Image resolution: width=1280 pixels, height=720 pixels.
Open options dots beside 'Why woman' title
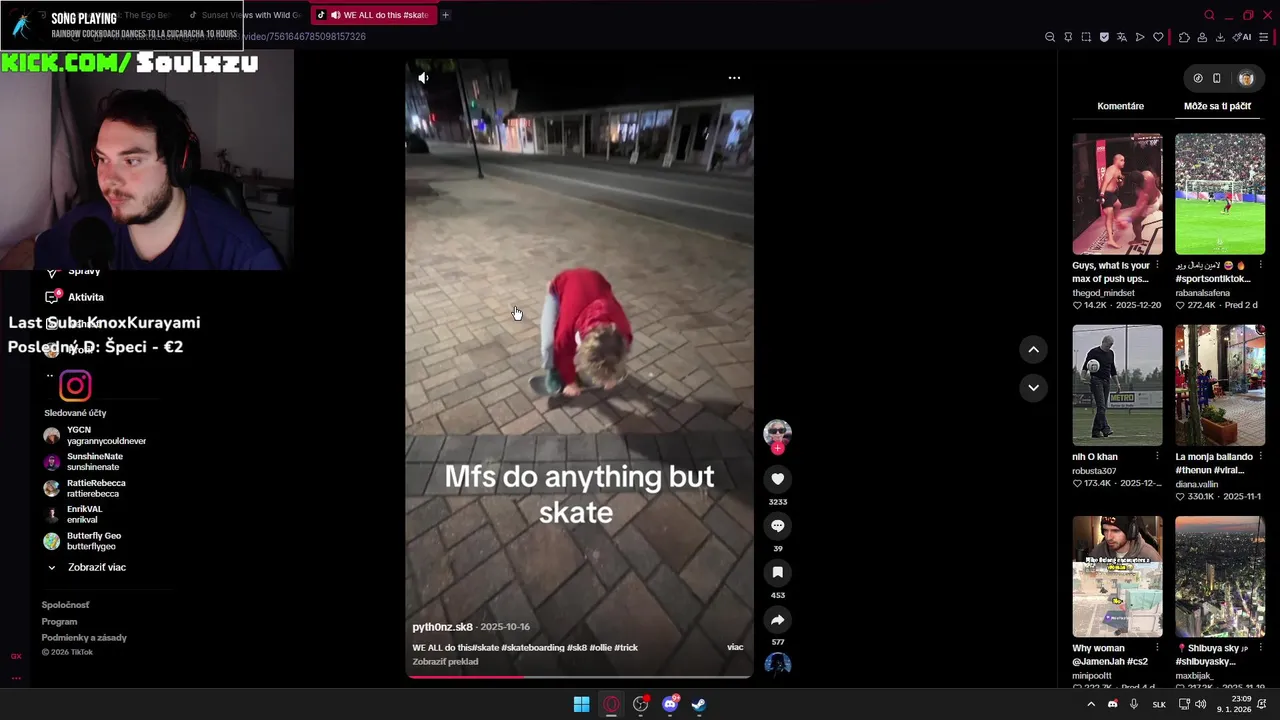pyautogui.click(x=1158, y=648)
